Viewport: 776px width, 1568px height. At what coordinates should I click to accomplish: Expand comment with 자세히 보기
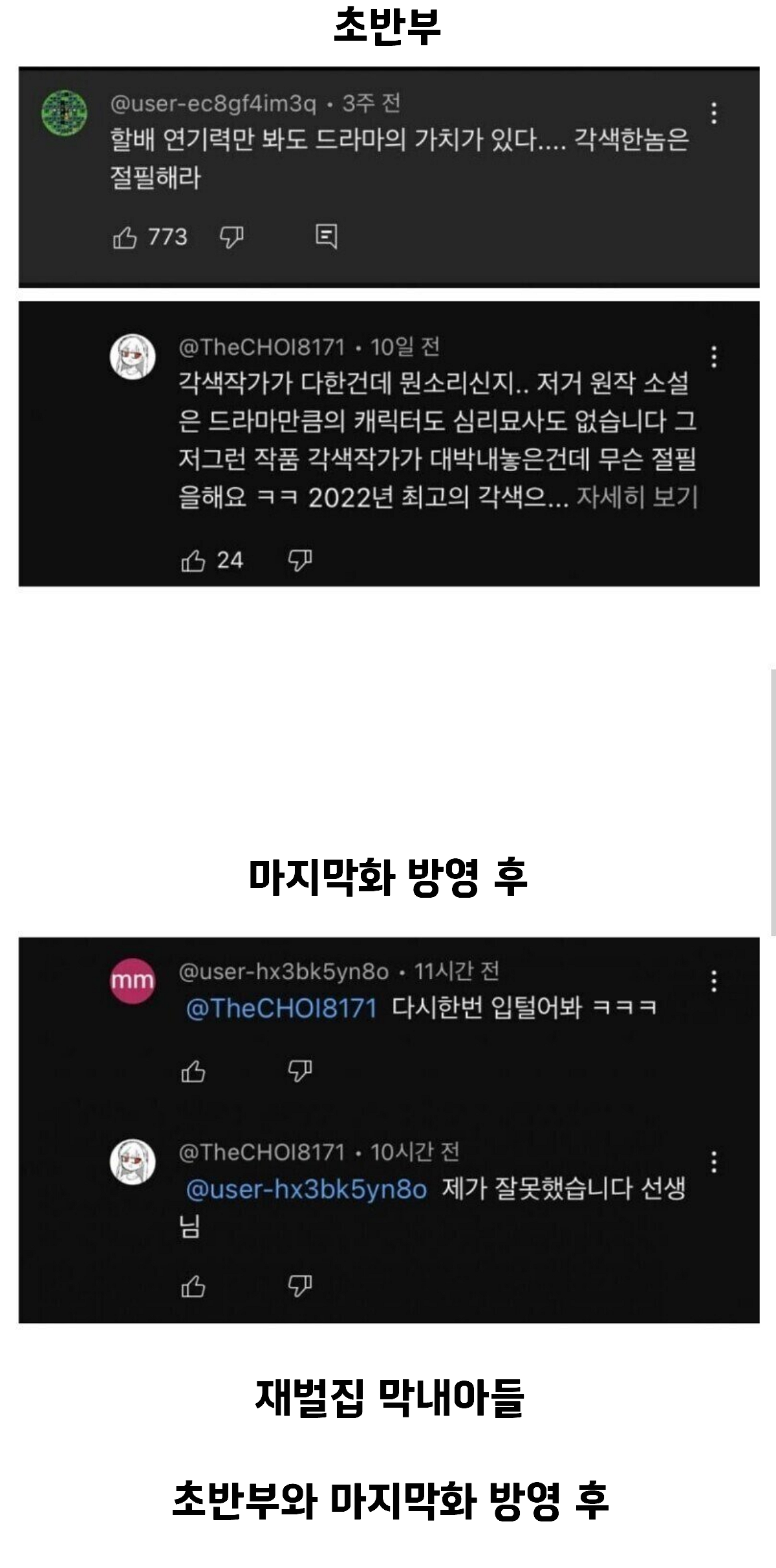pyautogui.click(x=637, y=497)
